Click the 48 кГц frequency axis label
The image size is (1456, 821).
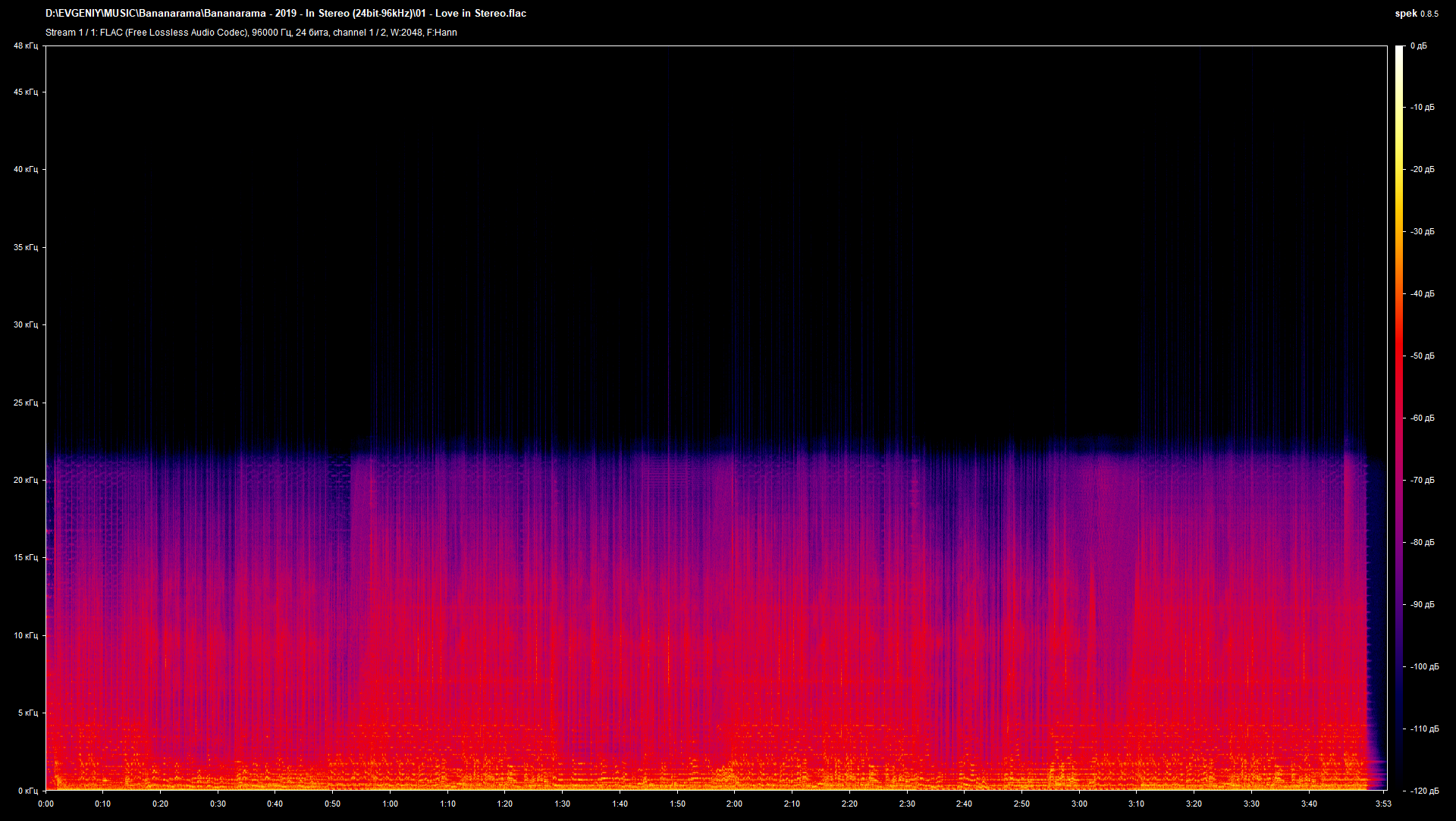27,45
